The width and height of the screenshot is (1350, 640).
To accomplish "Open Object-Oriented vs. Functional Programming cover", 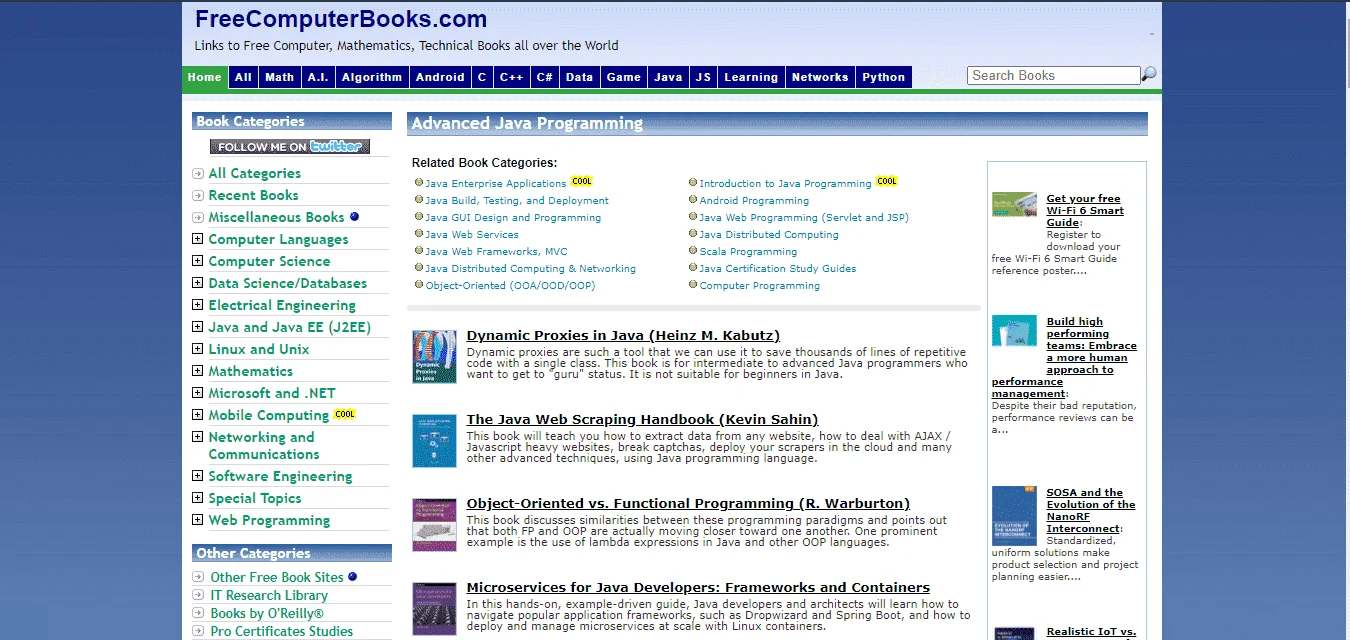I will click(434, 525).
